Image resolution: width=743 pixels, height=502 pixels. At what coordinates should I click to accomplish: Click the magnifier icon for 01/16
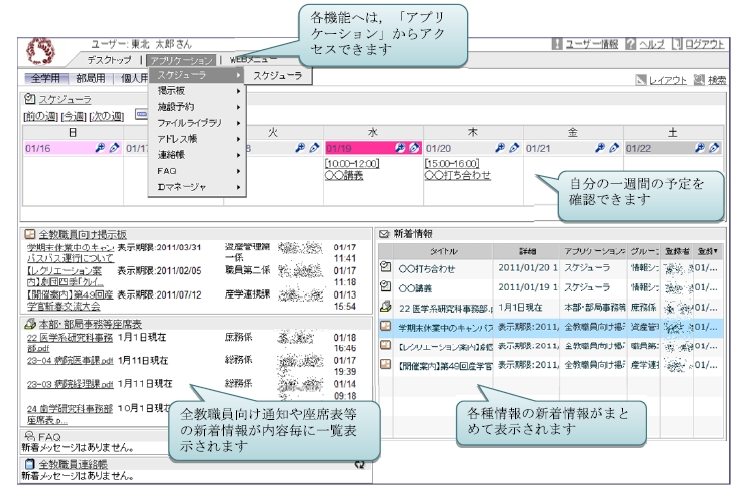100,148
